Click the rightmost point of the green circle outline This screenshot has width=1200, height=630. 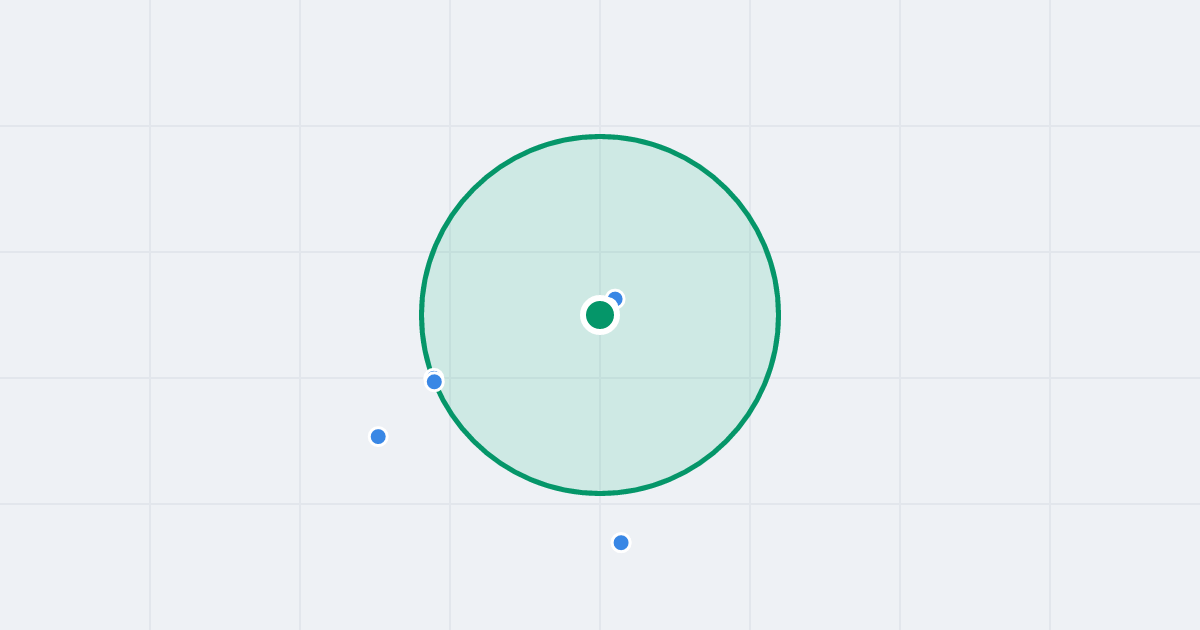pyautogui.click(x=779, y=315)
